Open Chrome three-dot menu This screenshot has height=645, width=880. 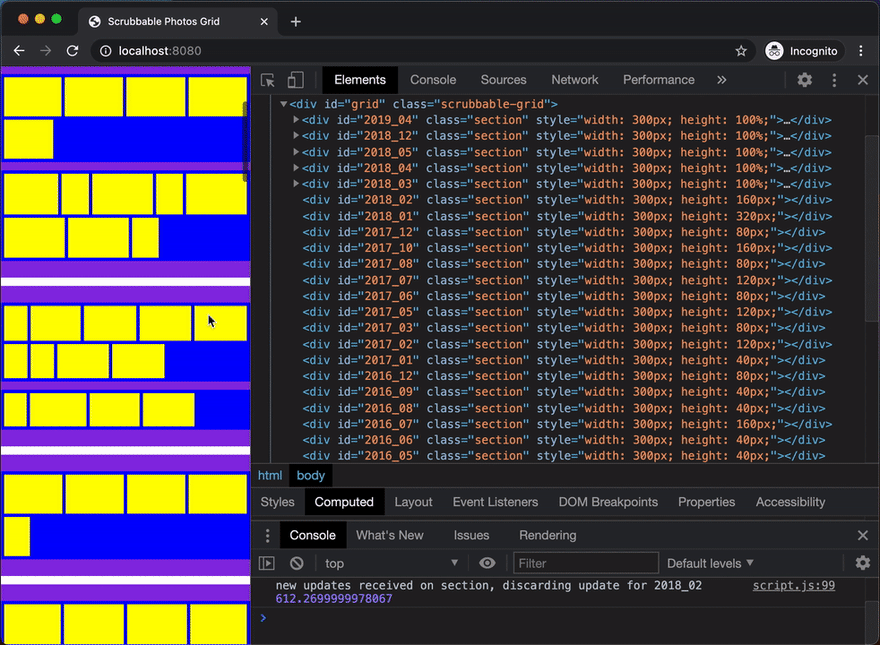861,51
